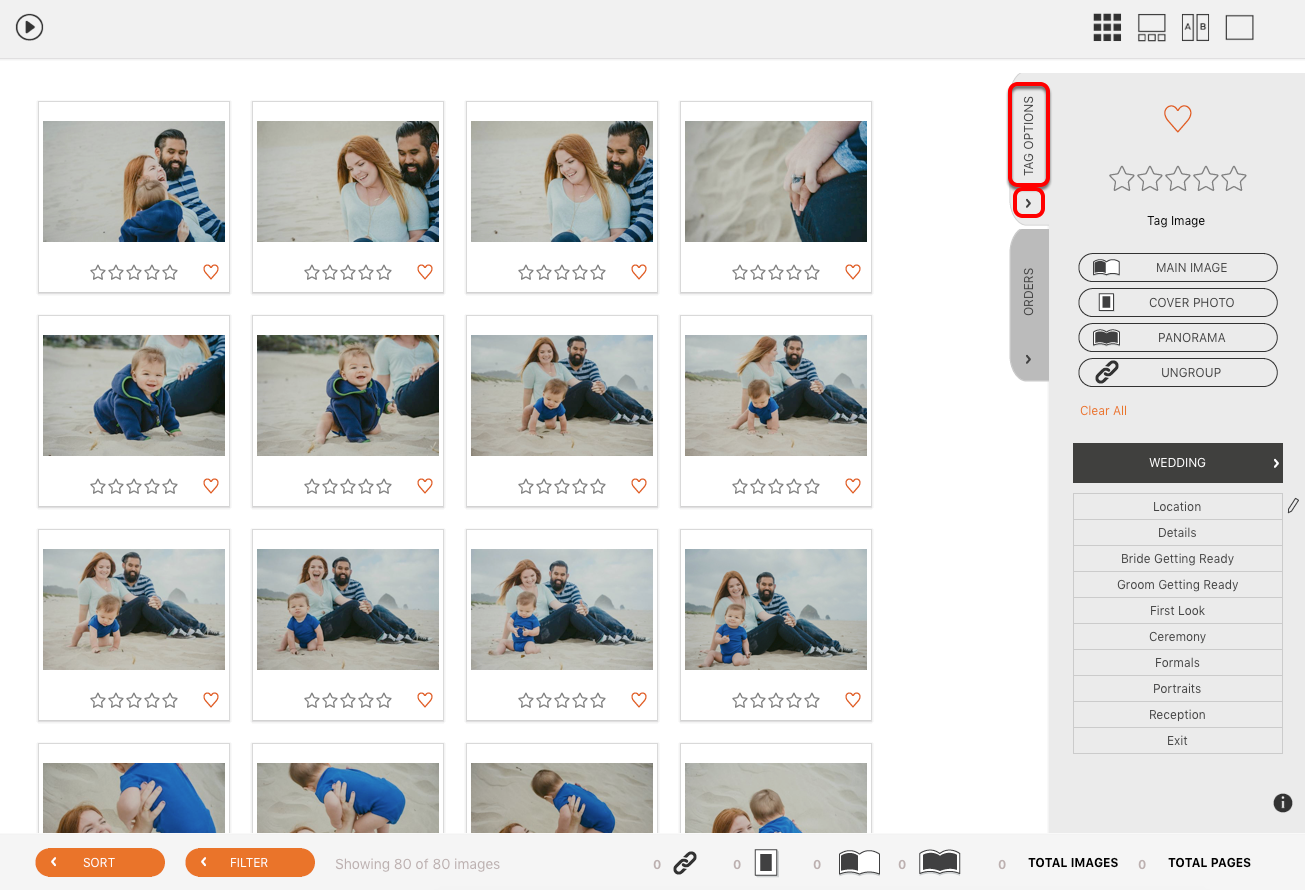Viewport: 1305px width, 890px height.
Task: Click the Total Pages counter
Action: pos(1209,863)
